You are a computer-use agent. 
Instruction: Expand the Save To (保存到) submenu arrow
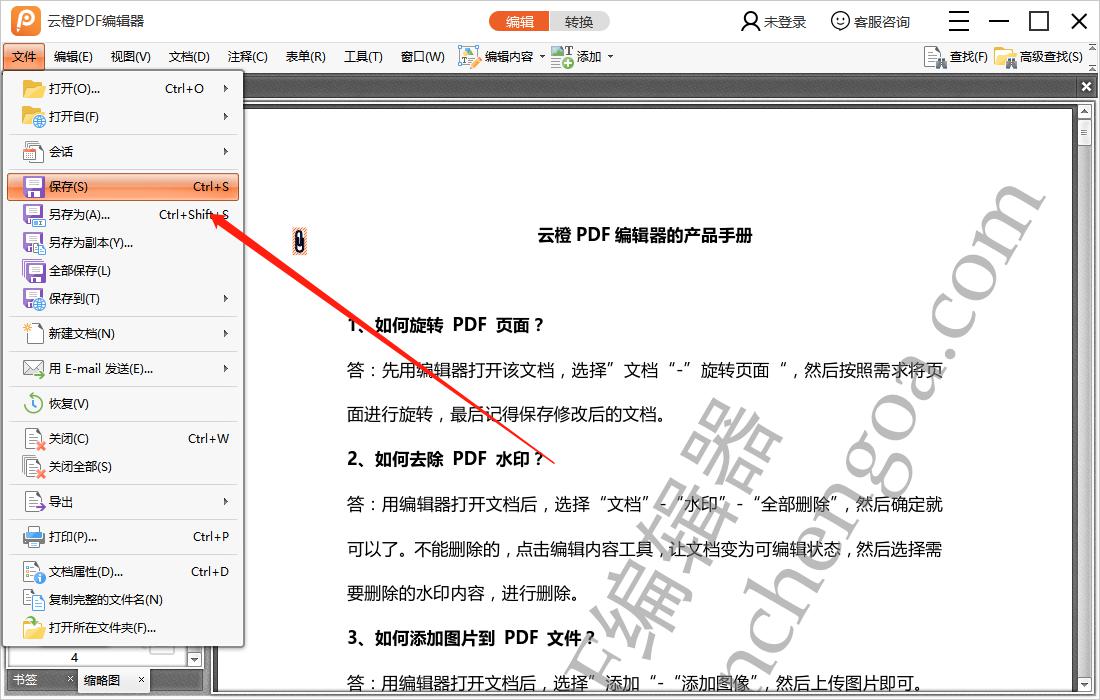click(x=226, y=299)
